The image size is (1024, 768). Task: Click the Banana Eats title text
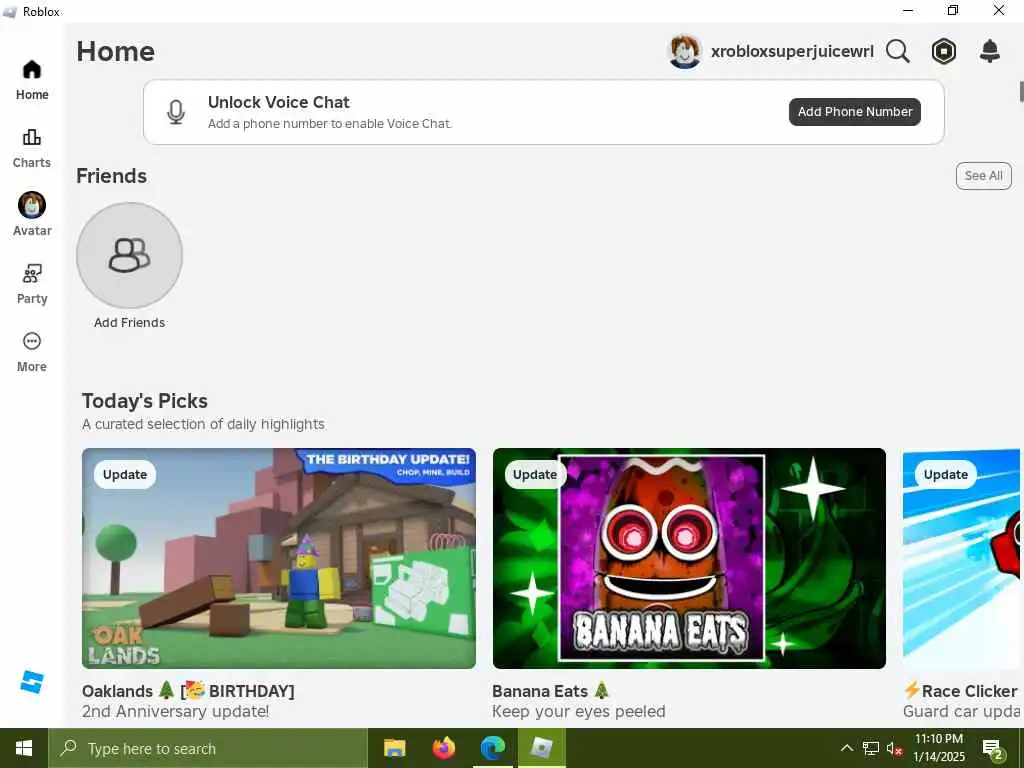pos(551,691)
